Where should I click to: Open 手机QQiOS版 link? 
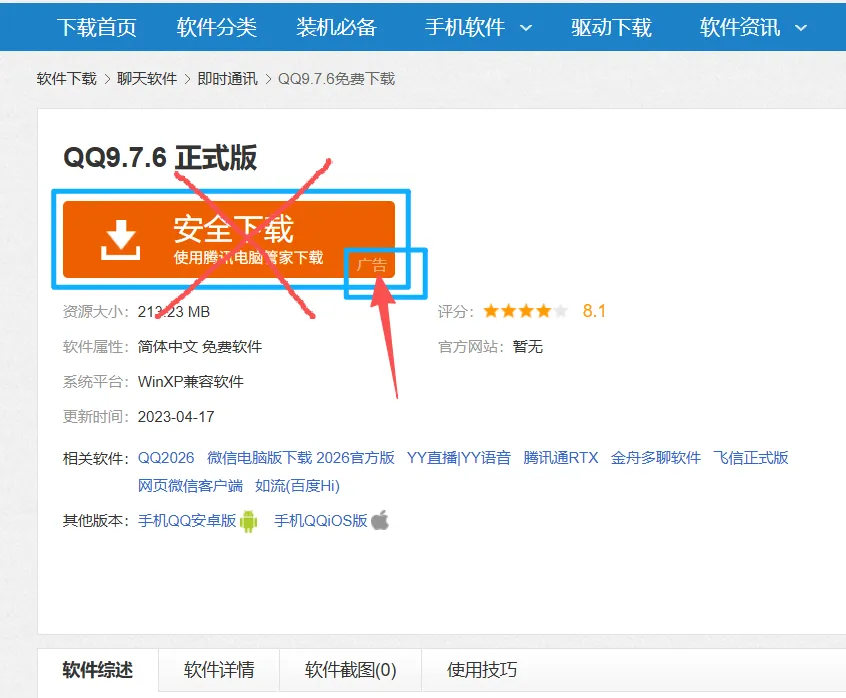pyautogui.click(x=320, y=521)
